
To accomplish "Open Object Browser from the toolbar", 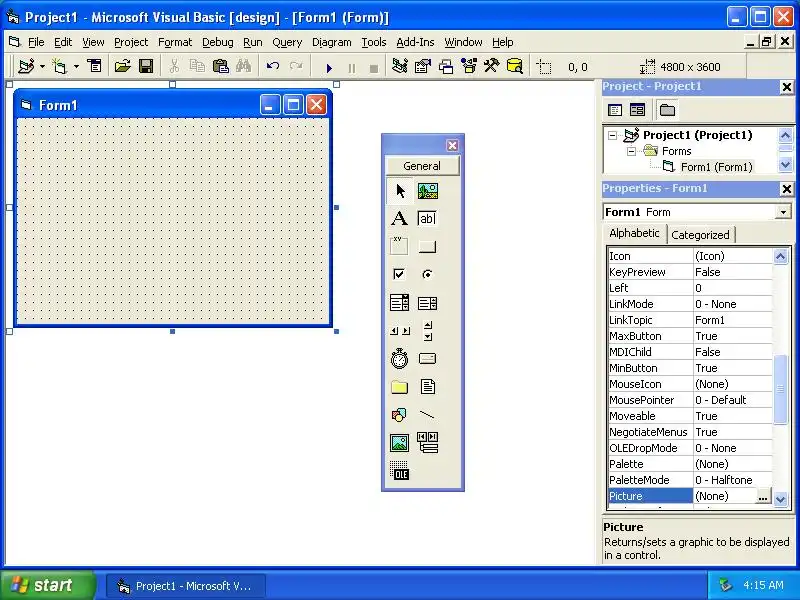I will point(469,66).
